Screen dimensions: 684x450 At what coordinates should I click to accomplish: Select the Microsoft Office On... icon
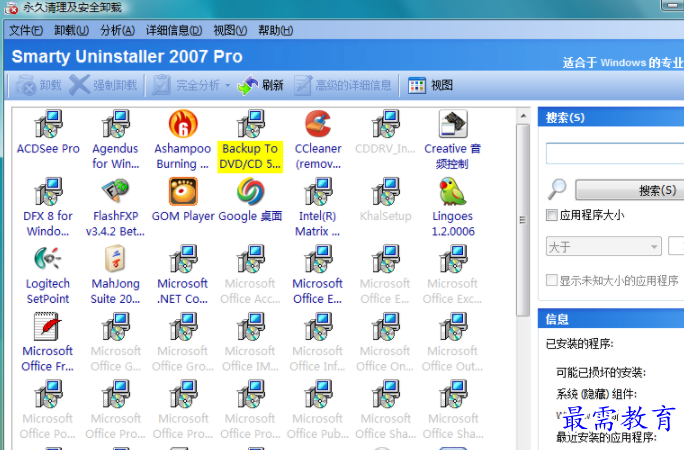point(386,327)
